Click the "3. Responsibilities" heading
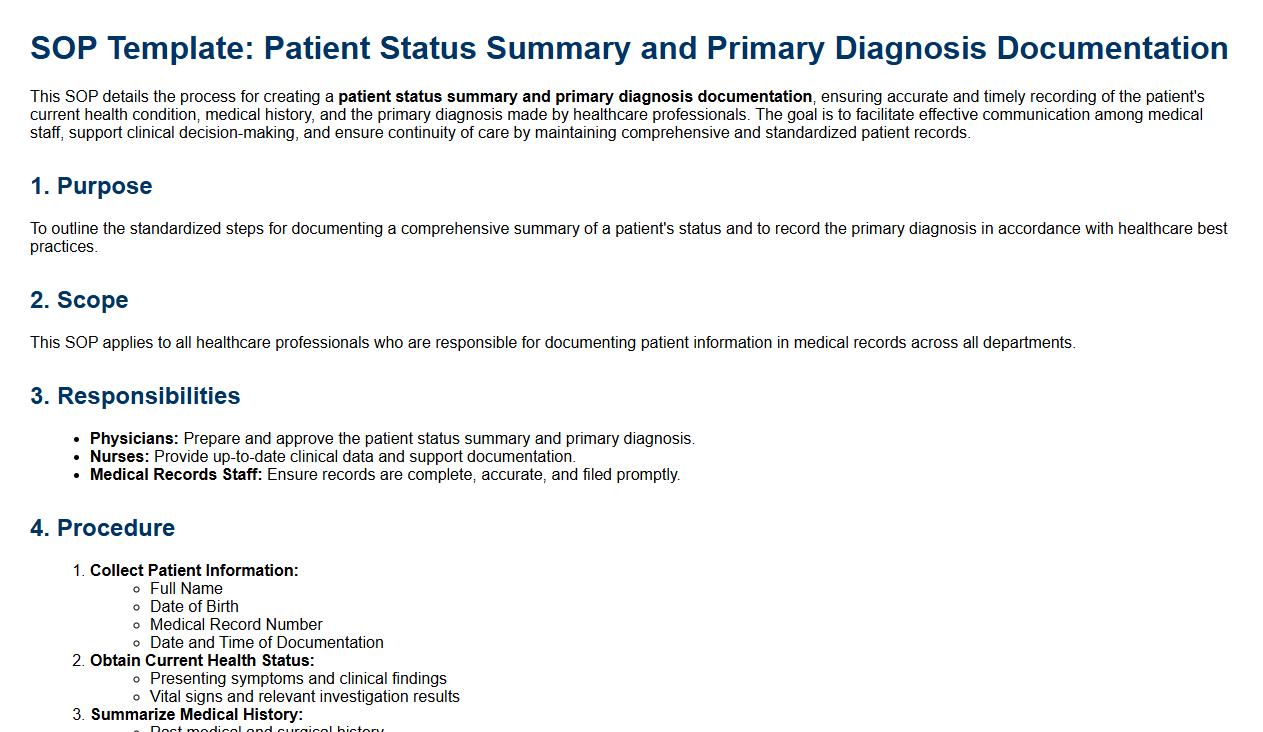 [x=135, y=396]
